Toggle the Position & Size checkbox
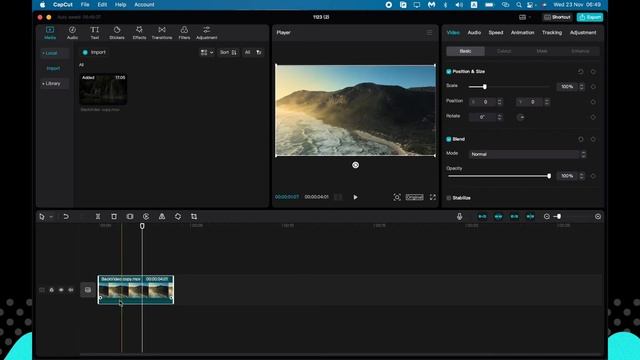 tap(449, 71)
